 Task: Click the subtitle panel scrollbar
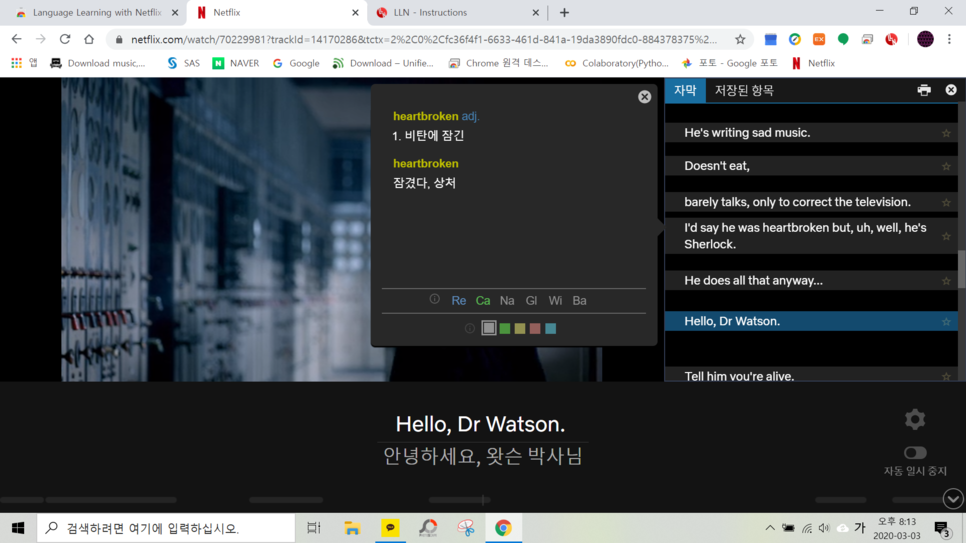pyautogui.click(x=962, y=269)
